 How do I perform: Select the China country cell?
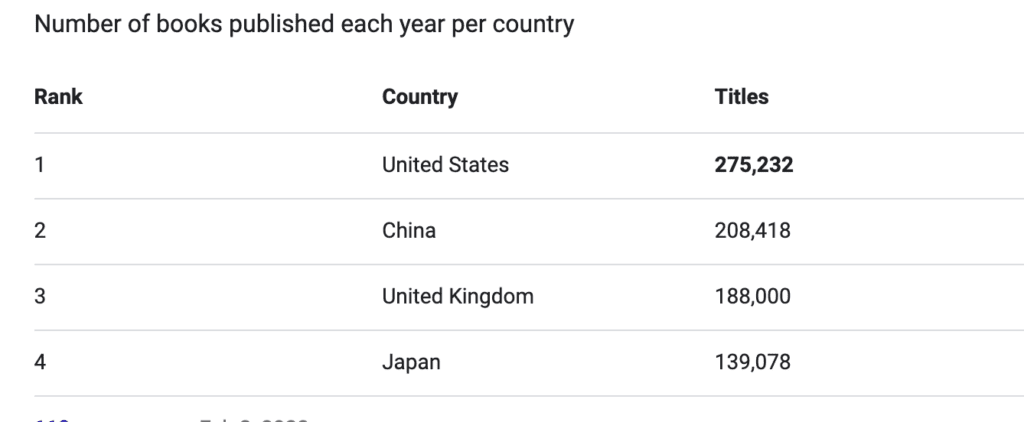click(409, 231)
